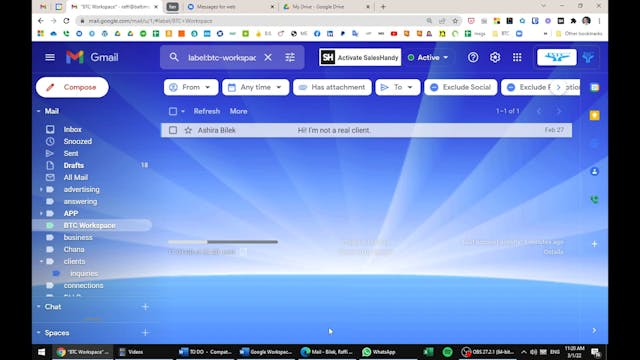This screenshot has height=360, width=640.
Task: Bookmark this page with the star icon
Action: point(455,21)
